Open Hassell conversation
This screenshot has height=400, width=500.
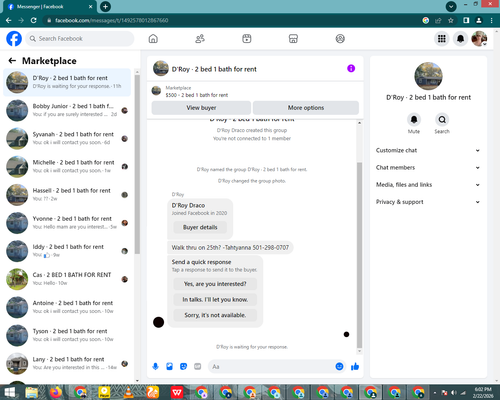coord(67,195)
